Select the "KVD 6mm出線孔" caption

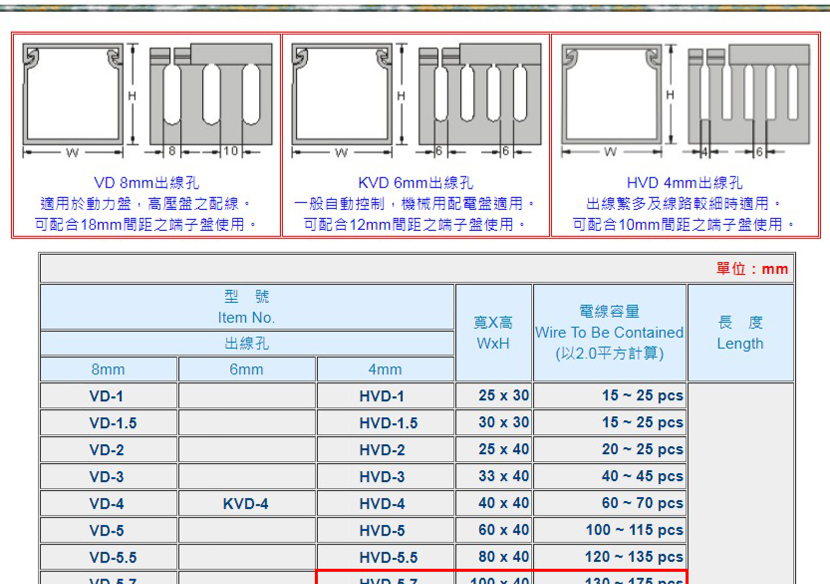[416, 182]
